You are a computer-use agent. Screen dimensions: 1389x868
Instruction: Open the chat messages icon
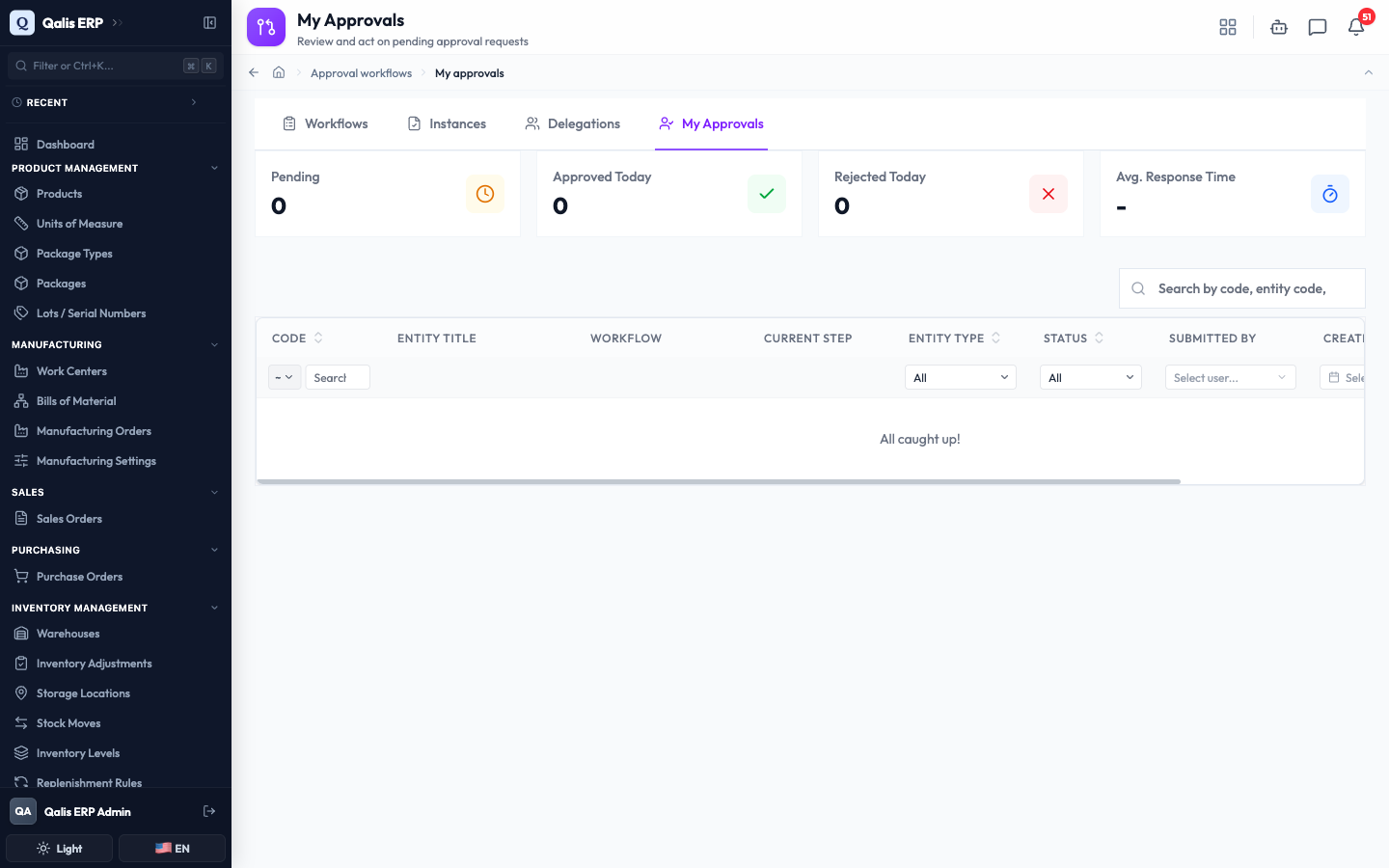click(x=1318, y=27)
